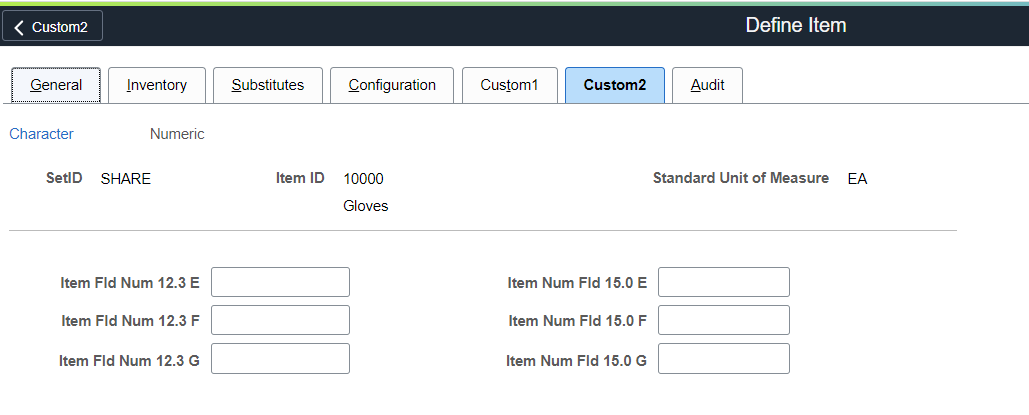
Task: Click the Character link
Action: pos(41,134)
